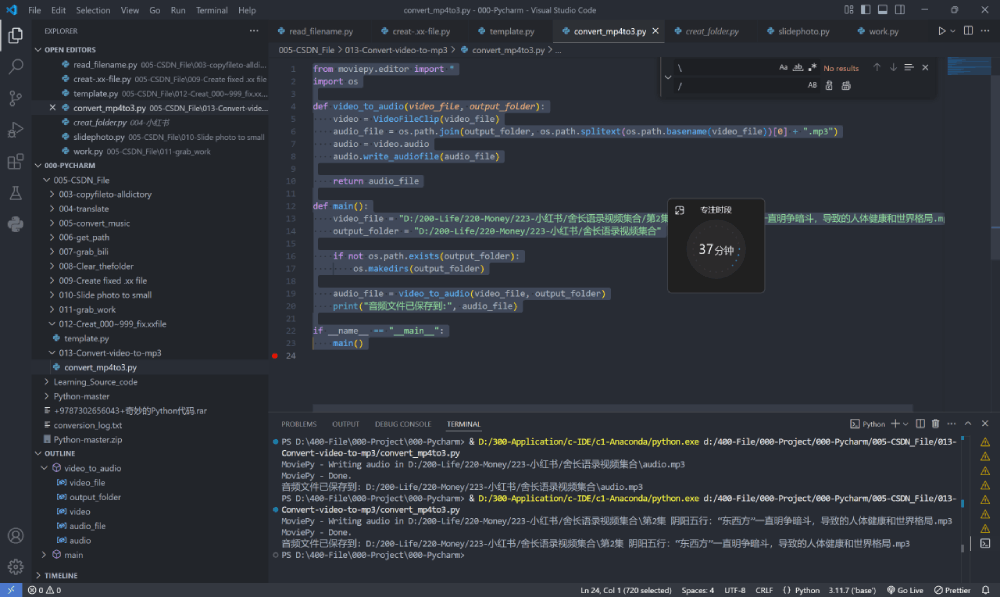Split the editor right
This screenshot has width=1000, height=597.
(x=968, y=31)
